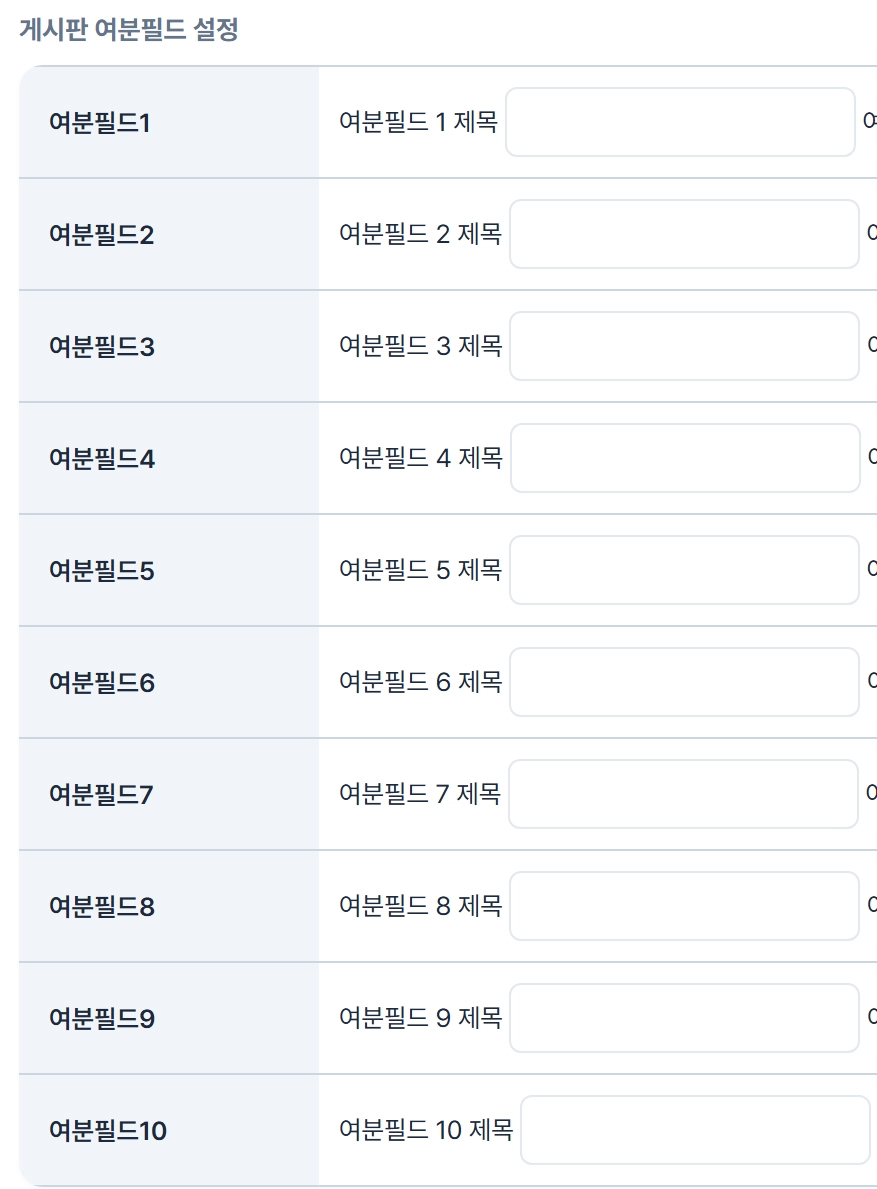This screenshot has width=877, height=1189.
Task: Click the 여분필드 3 제목 input field
Action: coord(684,346)
